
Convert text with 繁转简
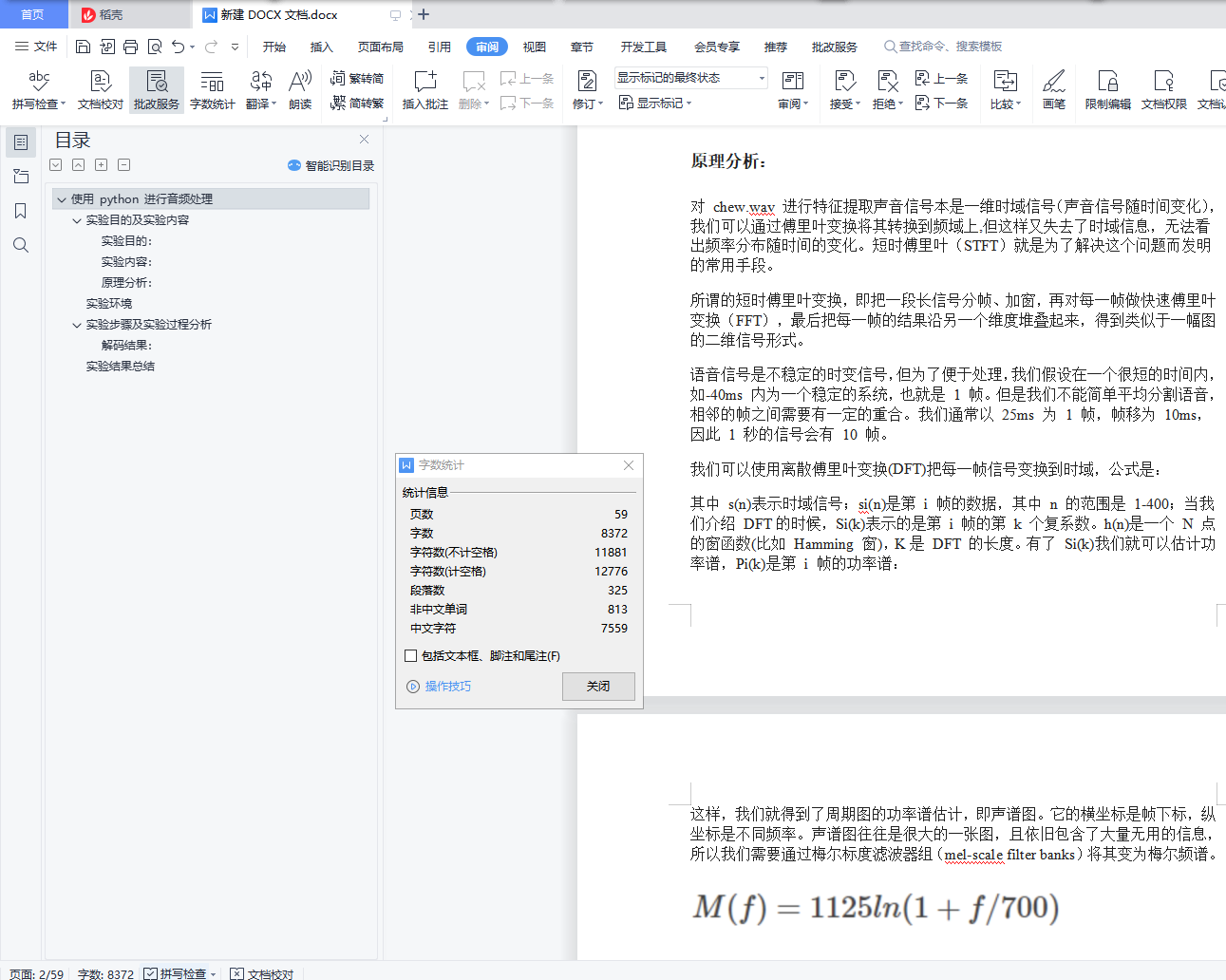click(357, 79)
